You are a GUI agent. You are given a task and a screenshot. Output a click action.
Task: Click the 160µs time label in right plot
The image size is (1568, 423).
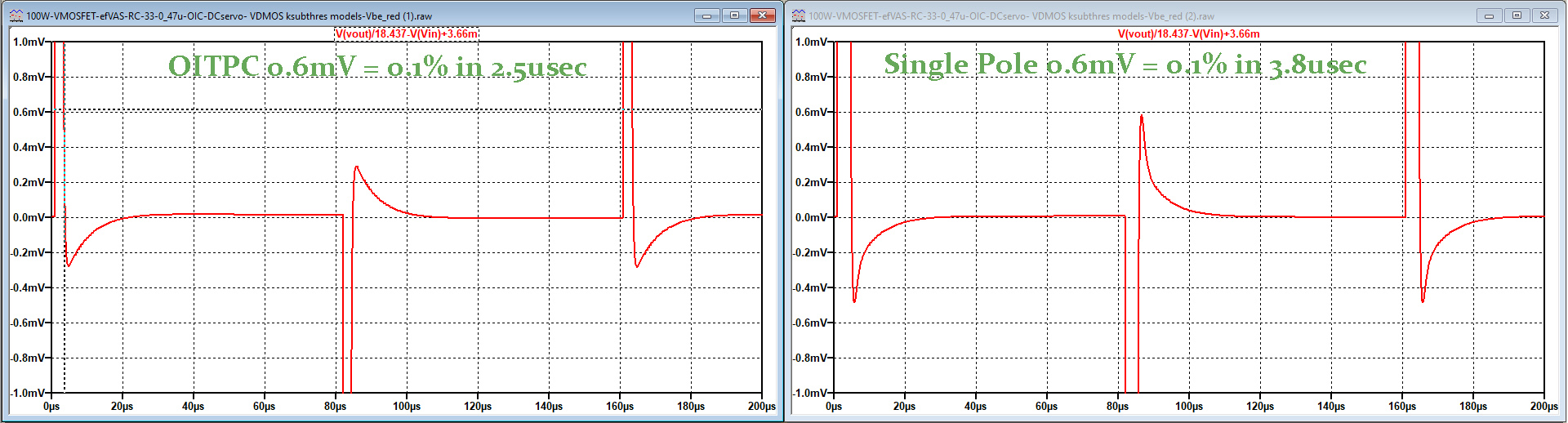tap(1402, 406)
